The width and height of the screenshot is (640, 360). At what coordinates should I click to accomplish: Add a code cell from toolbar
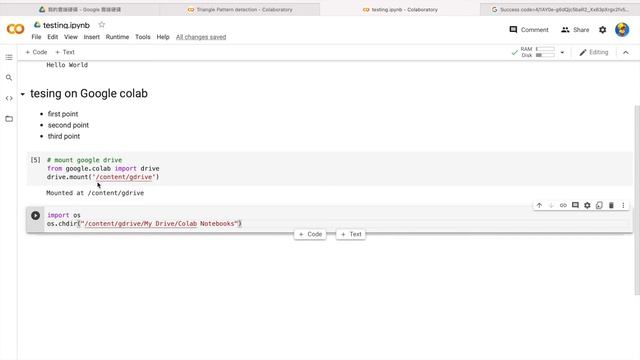click(x=36, y=52)
